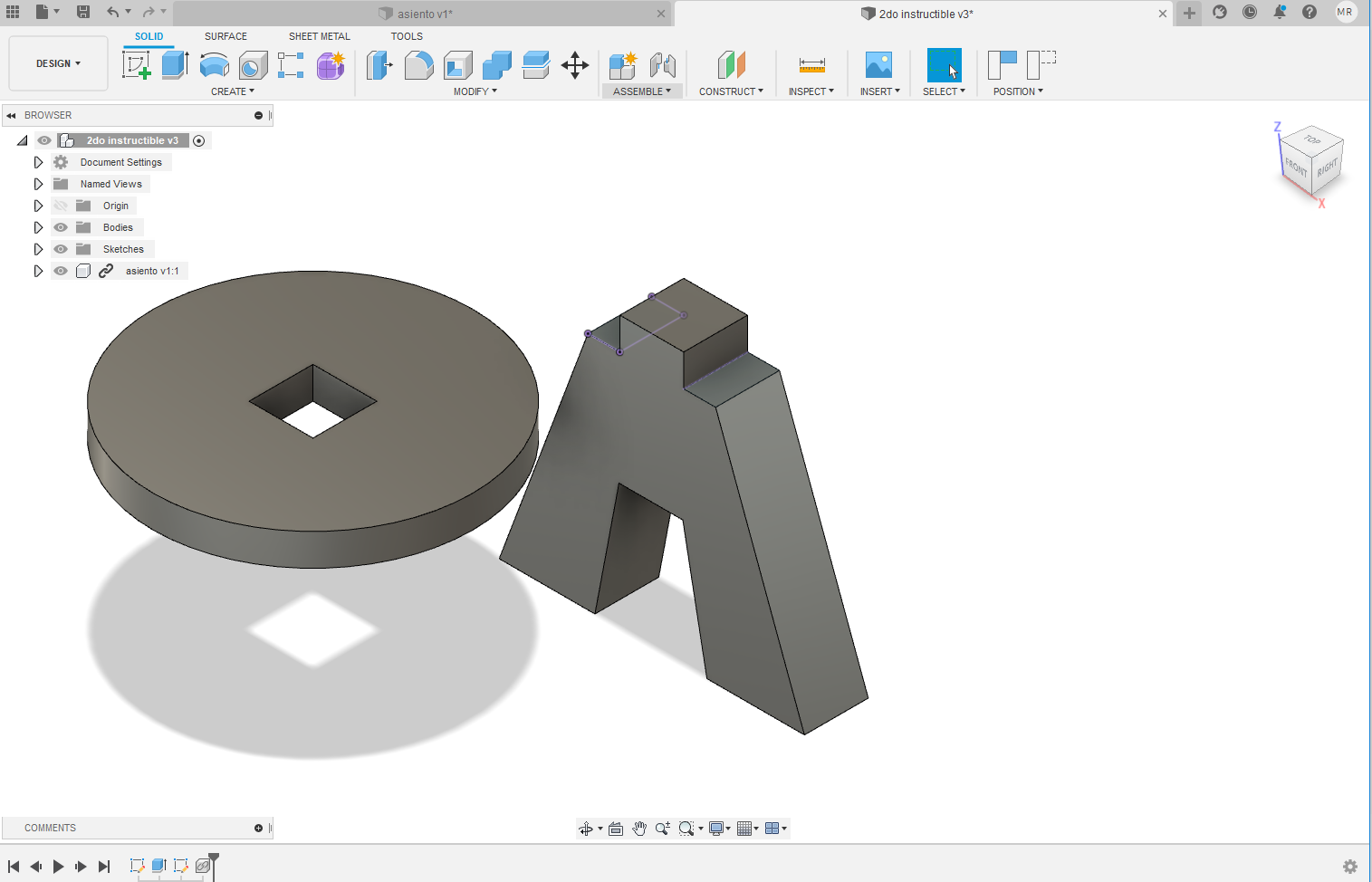Switch to the SHEET METAL tab
The image size is (1372, 882).
320,36
